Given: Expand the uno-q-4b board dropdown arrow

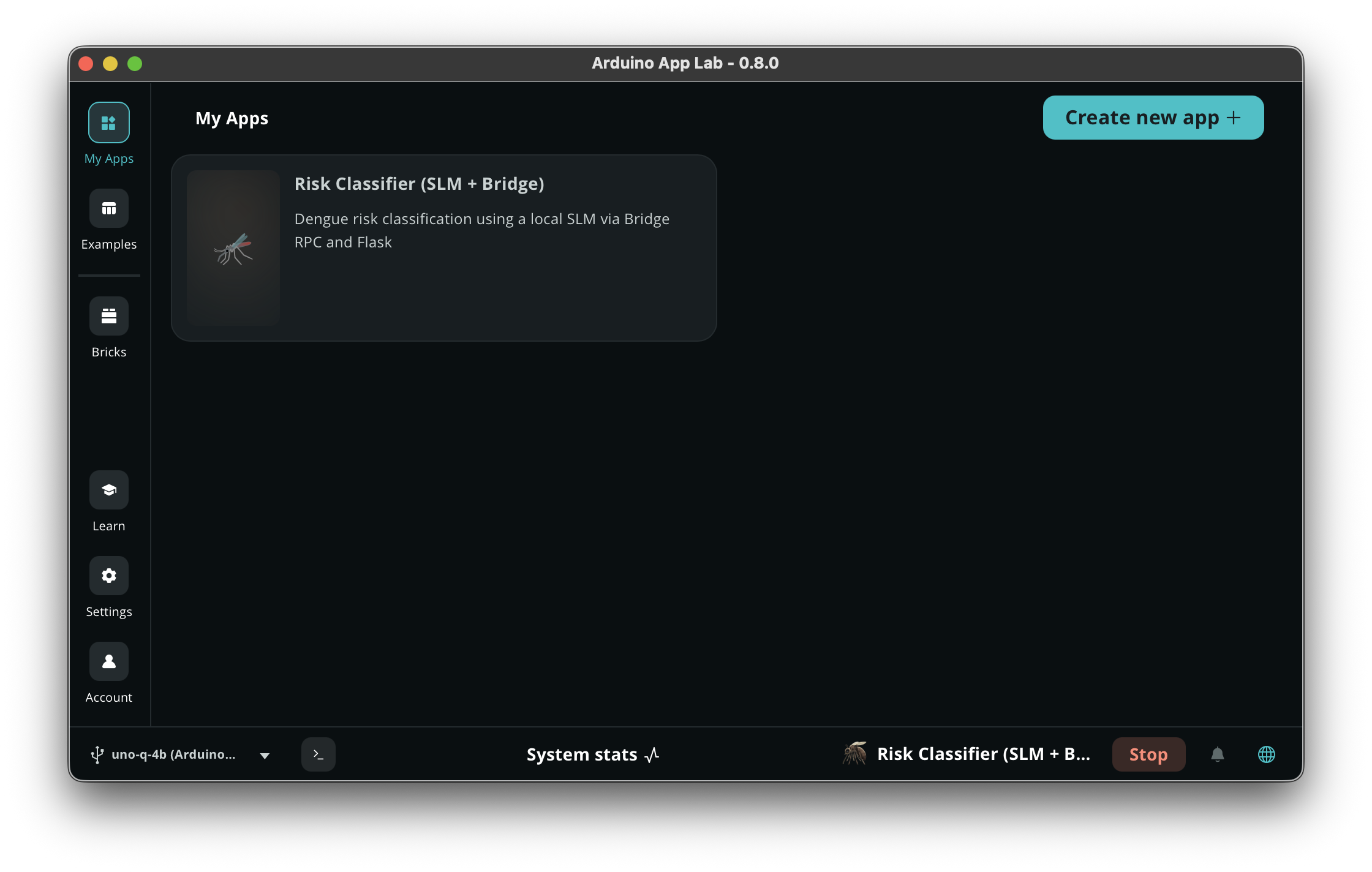Looking at the screenshot, I should pyautogui.click(x=265, y=756).
